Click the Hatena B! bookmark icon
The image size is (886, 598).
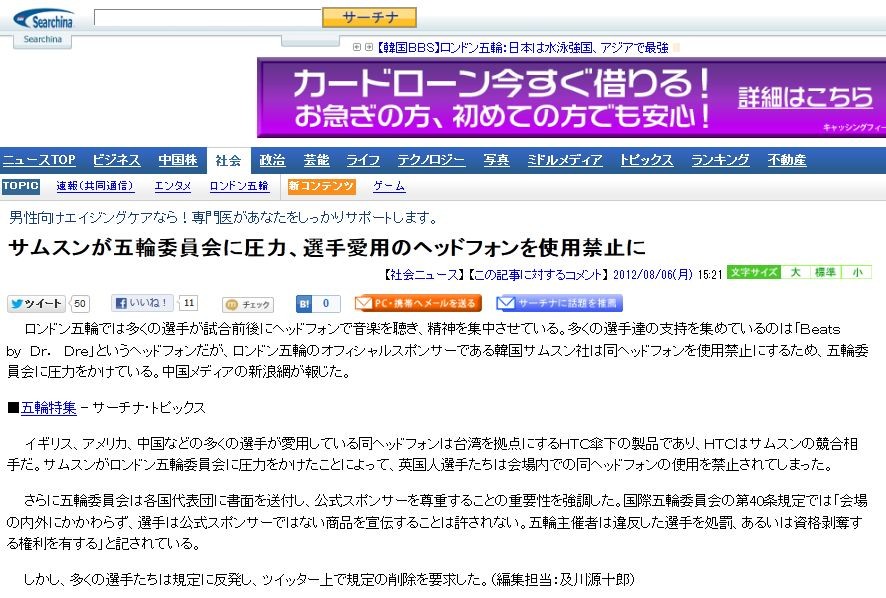click(304, 304)
